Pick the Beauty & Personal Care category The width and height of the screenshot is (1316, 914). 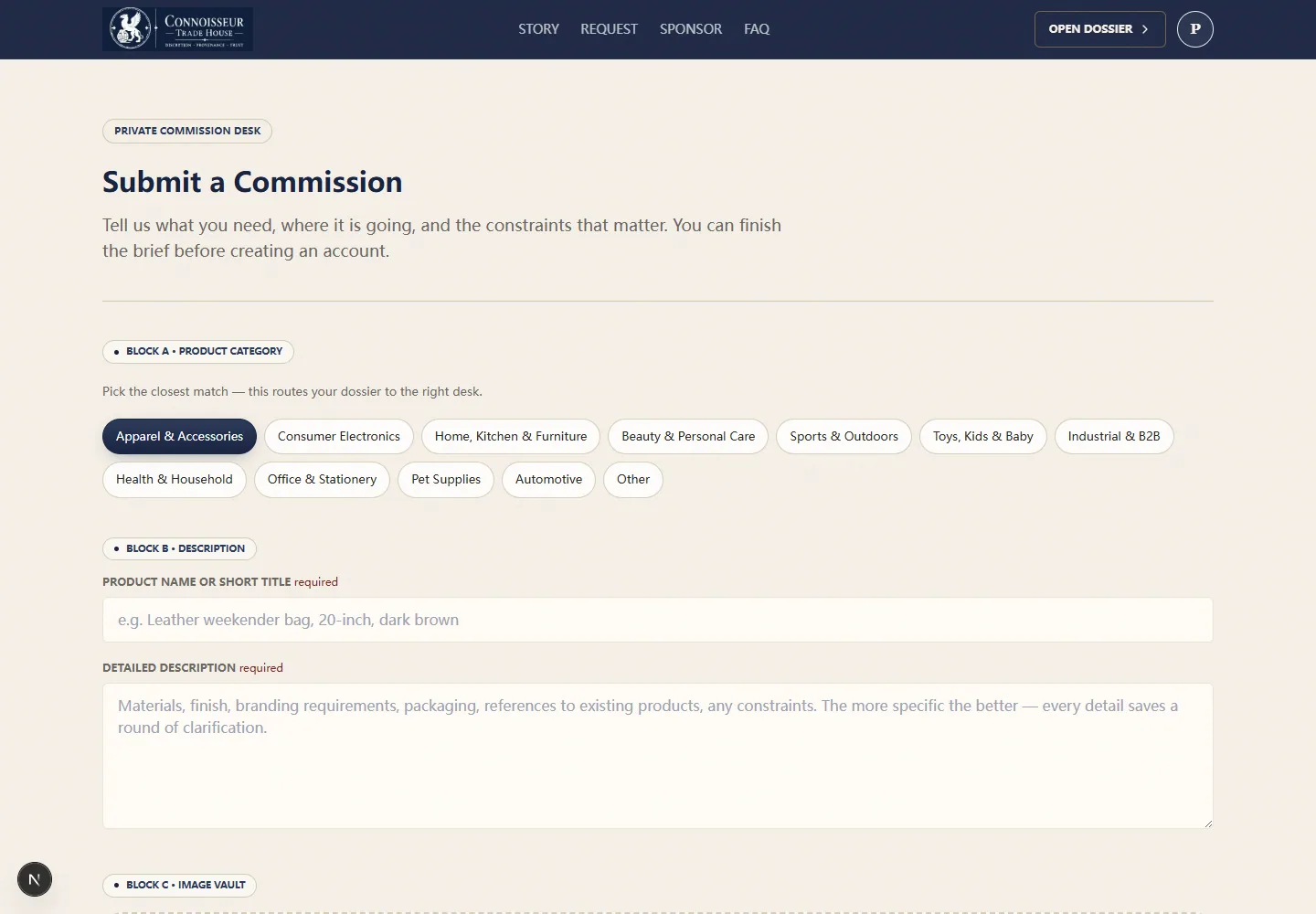[x=688, y=436]
